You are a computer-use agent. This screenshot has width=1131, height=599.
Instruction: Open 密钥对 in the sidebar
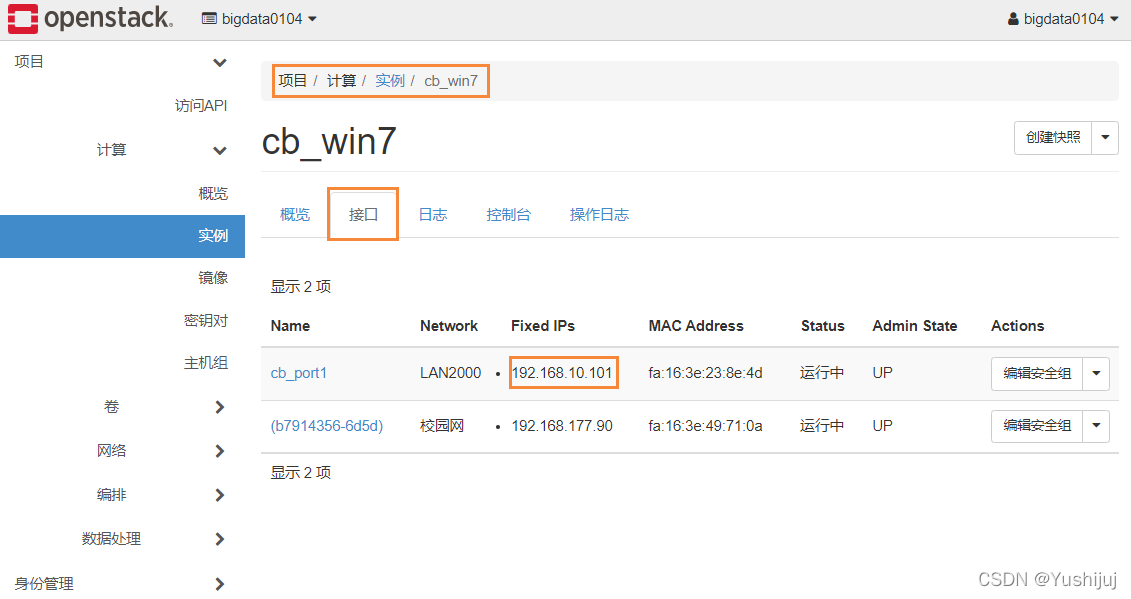(206, 320)
